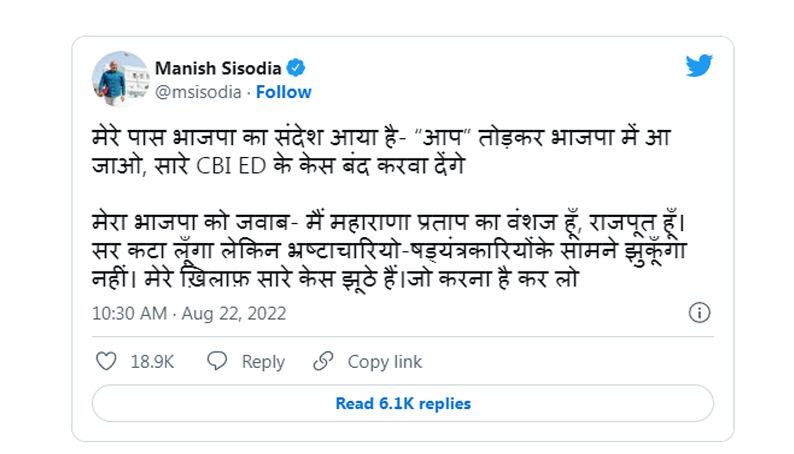Follow Manish Sisodia
The height and width of the screenshot is (454, 794).
284,92
